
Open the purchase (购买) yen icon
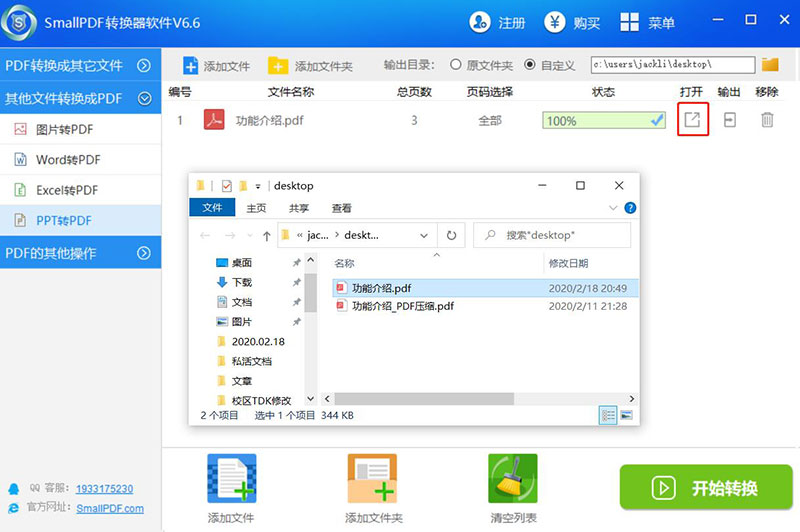tap(555, 22)
